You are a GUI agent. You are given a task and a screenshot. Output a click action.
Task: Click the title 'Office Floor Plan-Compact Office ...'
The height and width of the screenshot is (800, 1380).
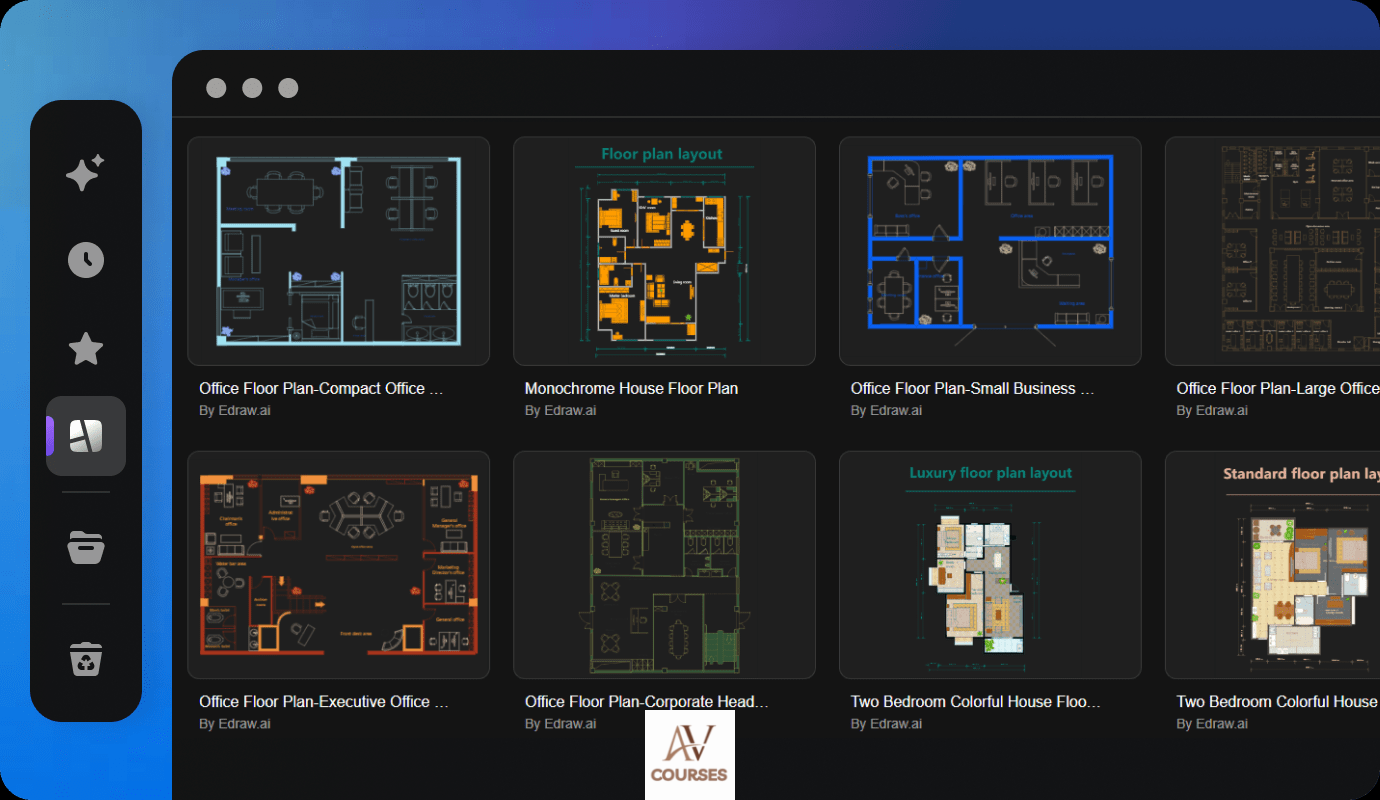pos(321,389)
